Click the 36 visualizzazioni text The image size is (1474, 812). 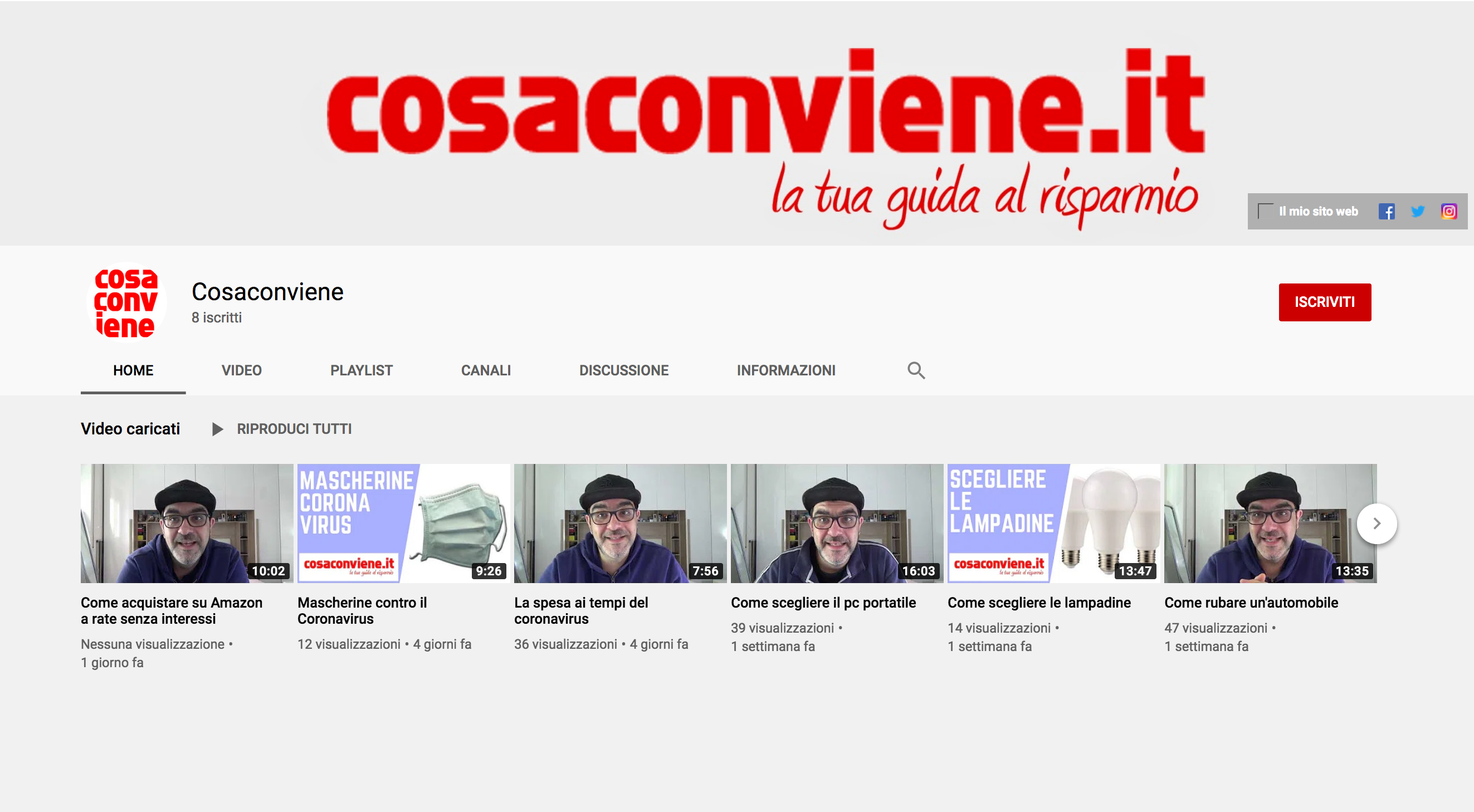[565, 644]
